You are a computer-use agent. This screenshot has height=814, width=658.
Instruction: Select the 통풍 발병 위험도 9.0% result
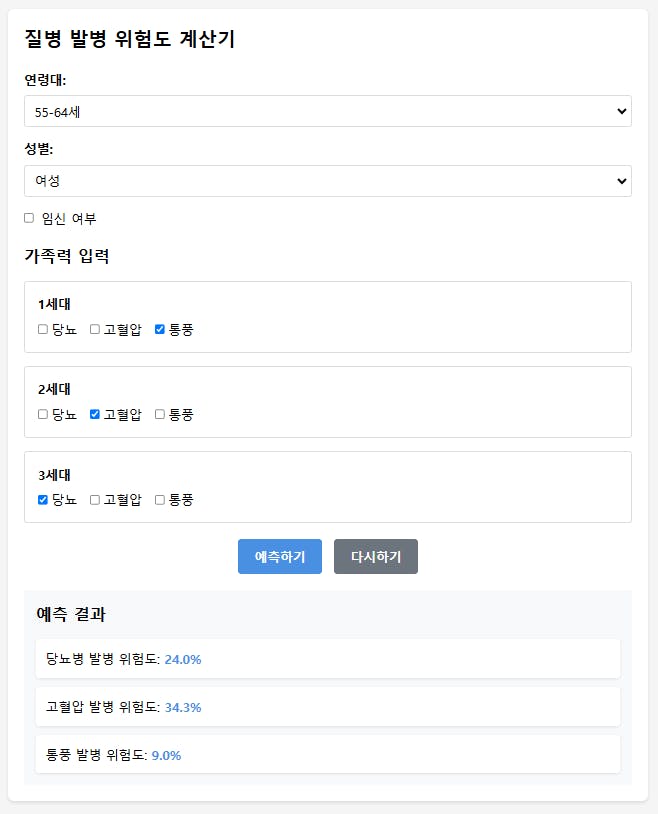pos(328,754)
